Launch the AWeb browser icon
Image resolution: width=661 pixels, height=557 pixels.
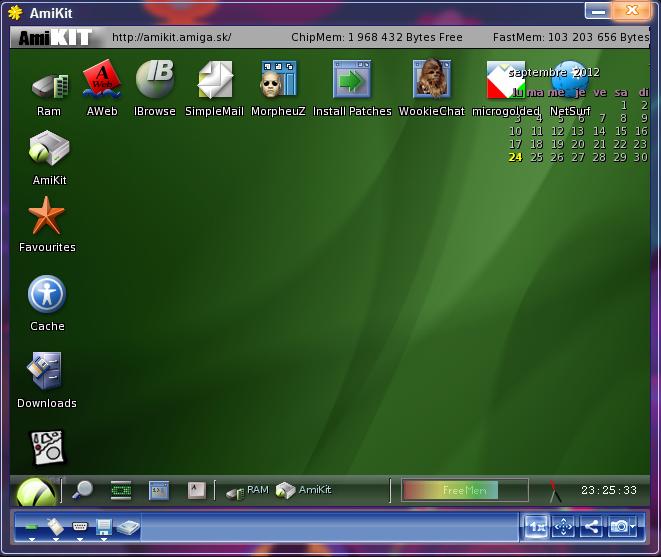(102, 79)
